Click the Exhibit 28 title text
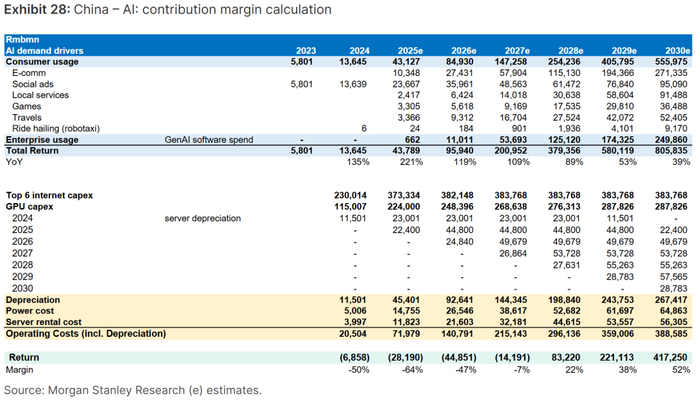This screenshot has height=401, width=700. [x=168, y=10]
